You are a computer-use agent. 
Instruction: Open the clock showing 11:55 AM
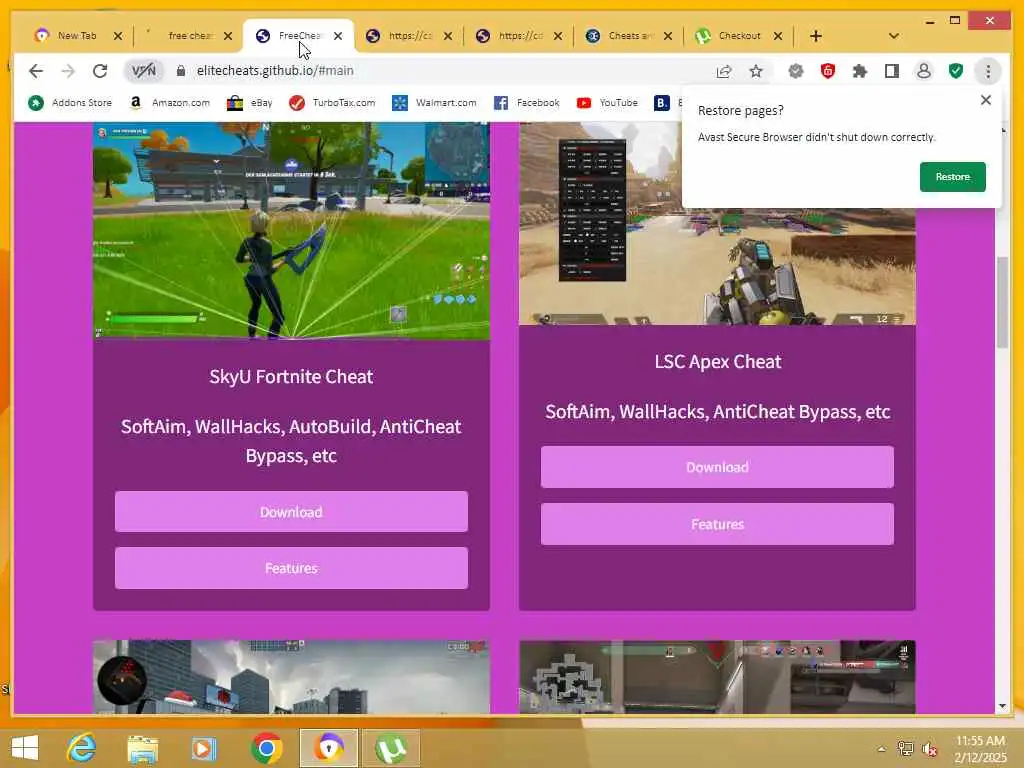click(x=980, y=748)
